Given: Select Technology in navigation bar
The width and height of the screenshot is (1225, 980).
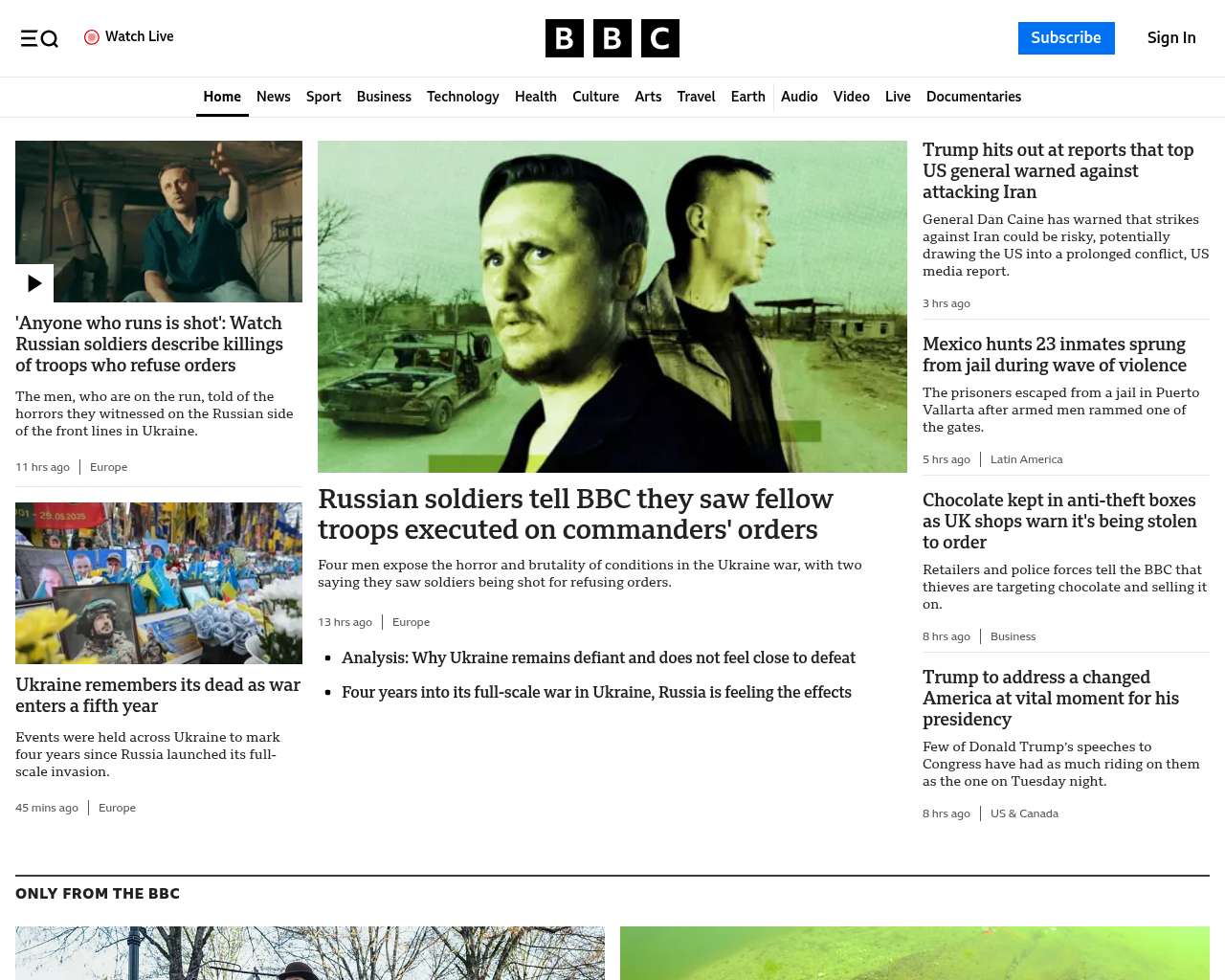Looking at the screenshot, I should [462, 97].
